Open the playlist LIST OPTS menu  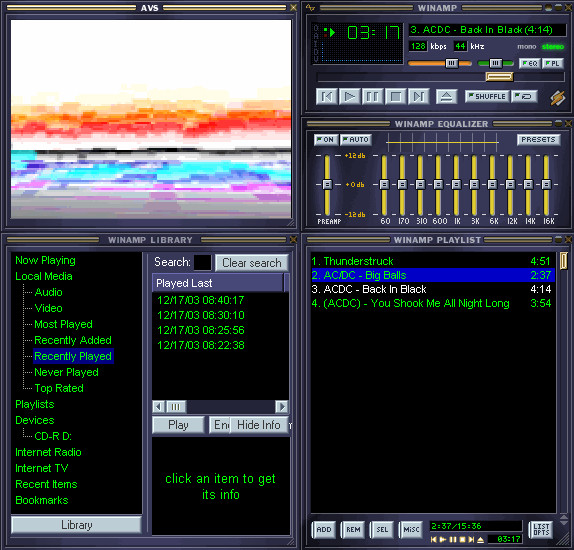(541, 529)
